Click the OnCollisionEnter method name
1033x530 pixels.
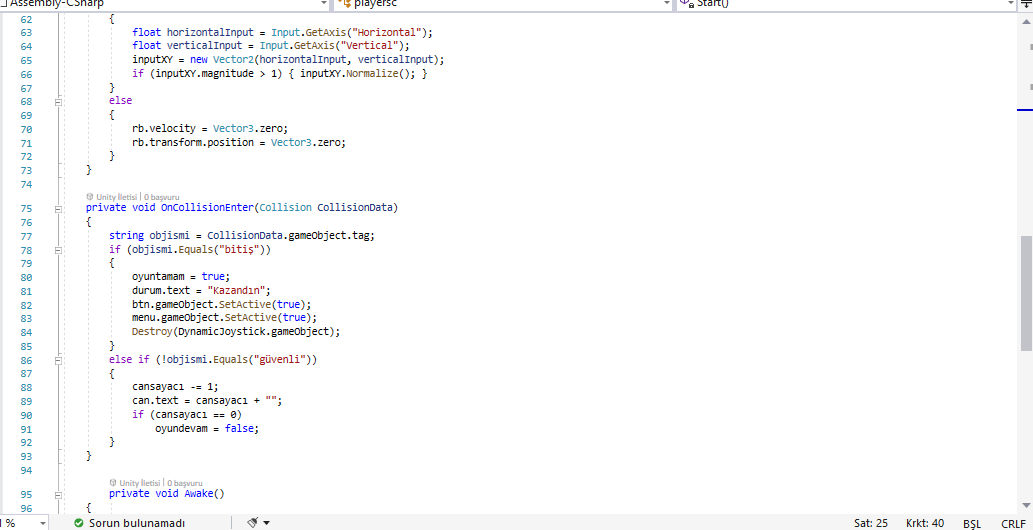[207, 208]
